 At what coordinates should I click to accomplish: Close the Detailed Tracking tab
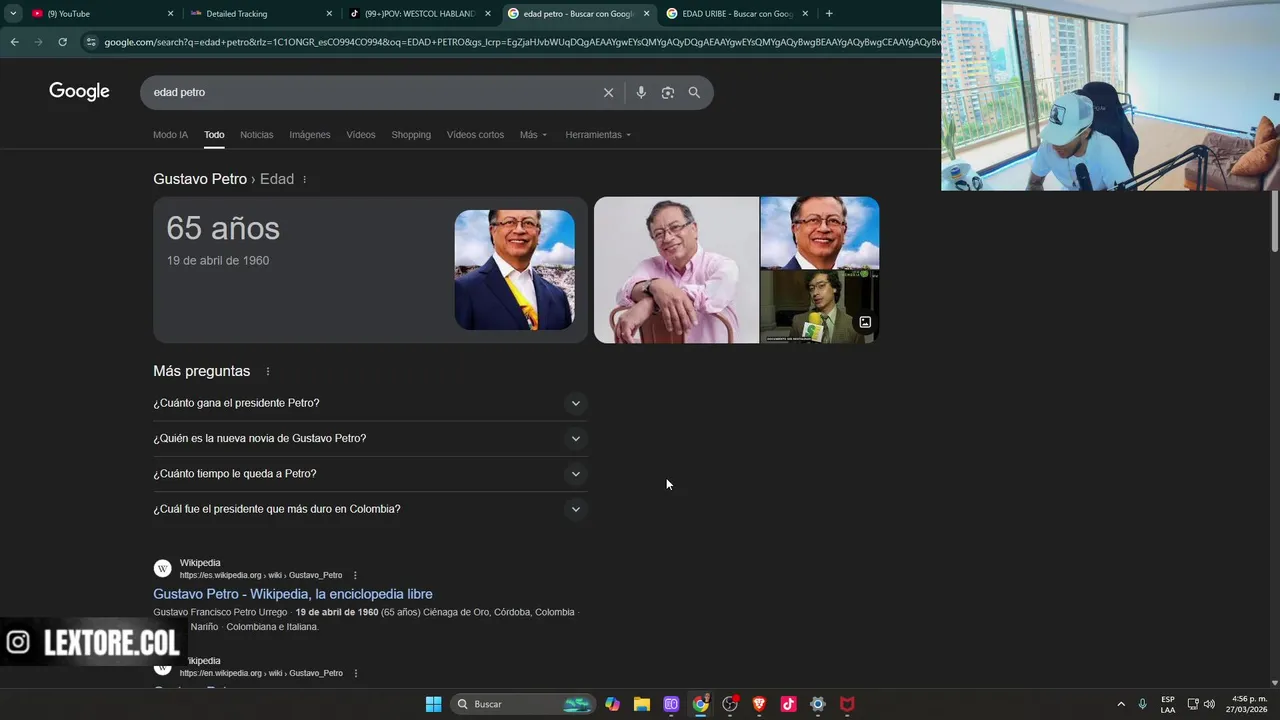pyautogui.click(x=329, y=14)
